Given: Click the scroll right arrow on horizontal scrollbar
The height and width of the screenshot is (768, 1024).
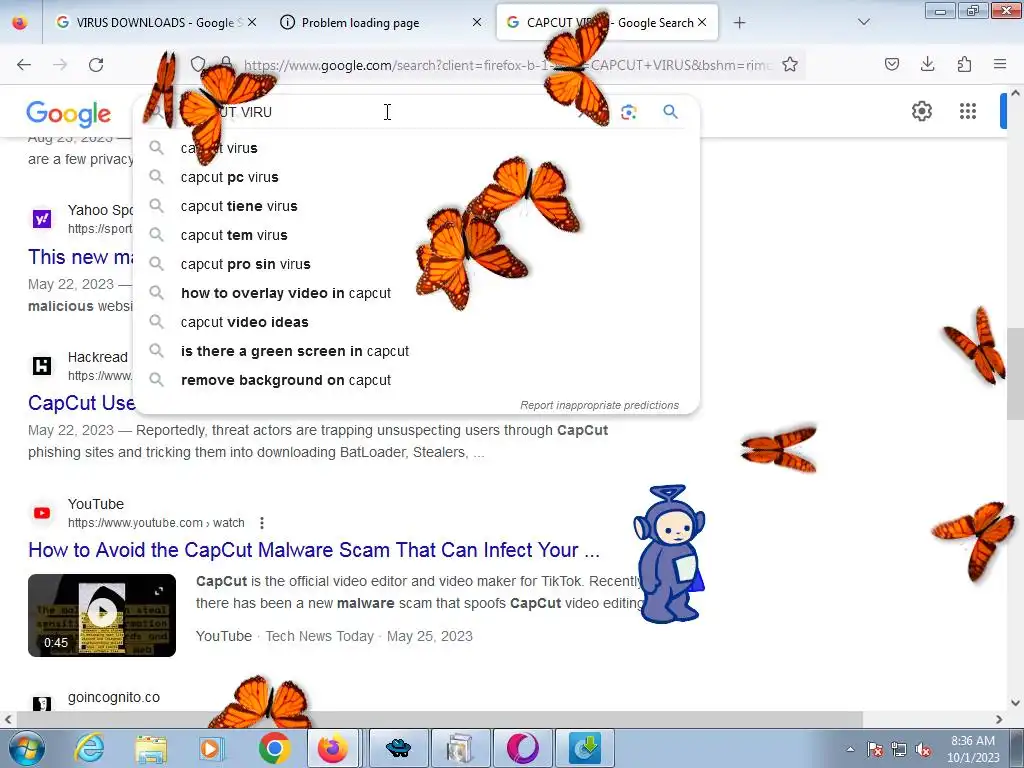Looking at the screenshot, I should point(999,720).
